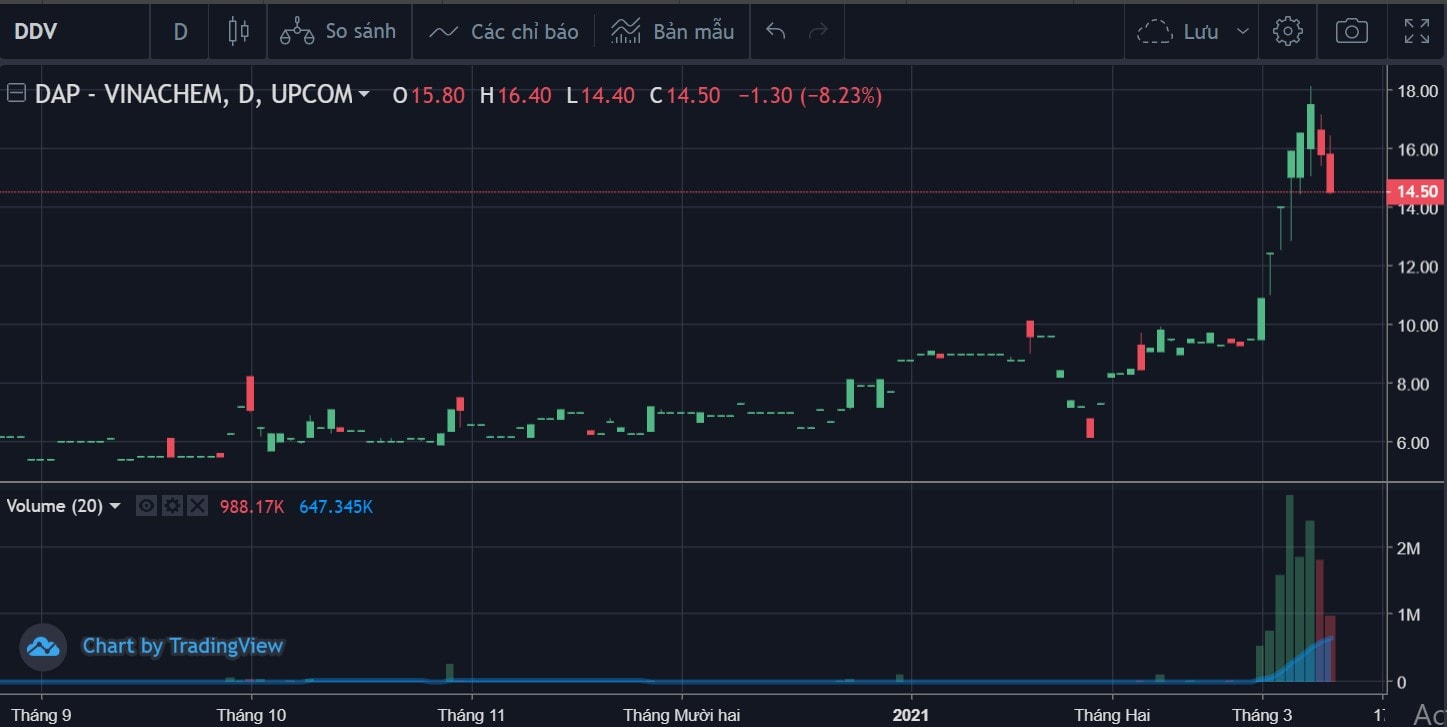Click the Tháng Hai time axis label
1447x727 pixels.
click(x=1112, y=715)
